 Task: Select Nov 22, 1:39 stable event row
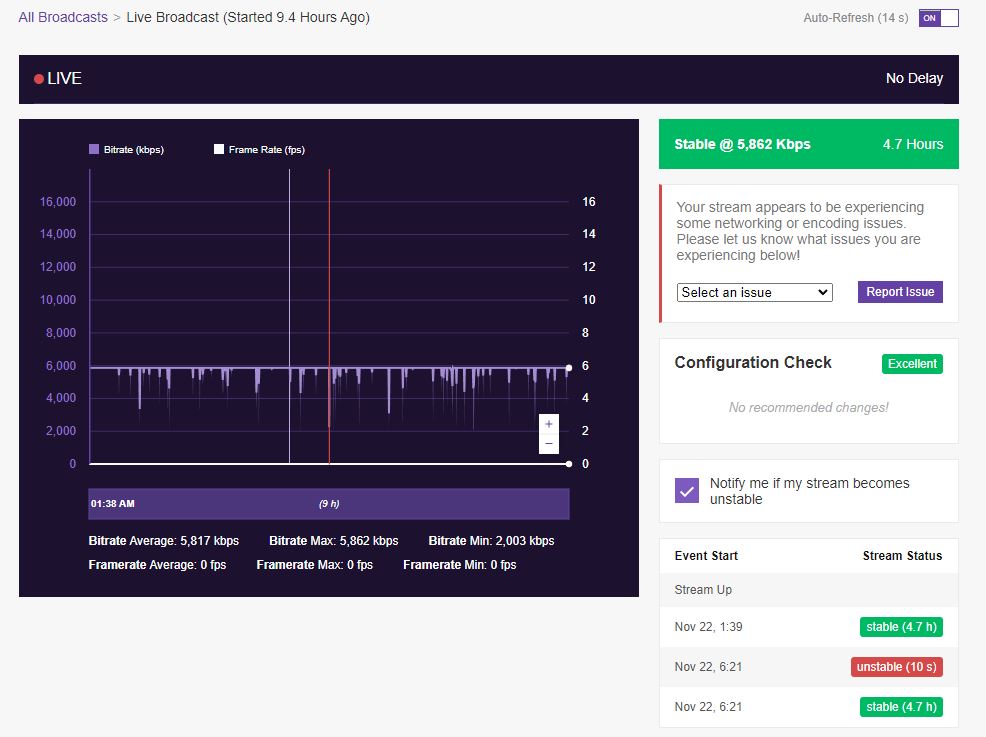pos(808,627)
